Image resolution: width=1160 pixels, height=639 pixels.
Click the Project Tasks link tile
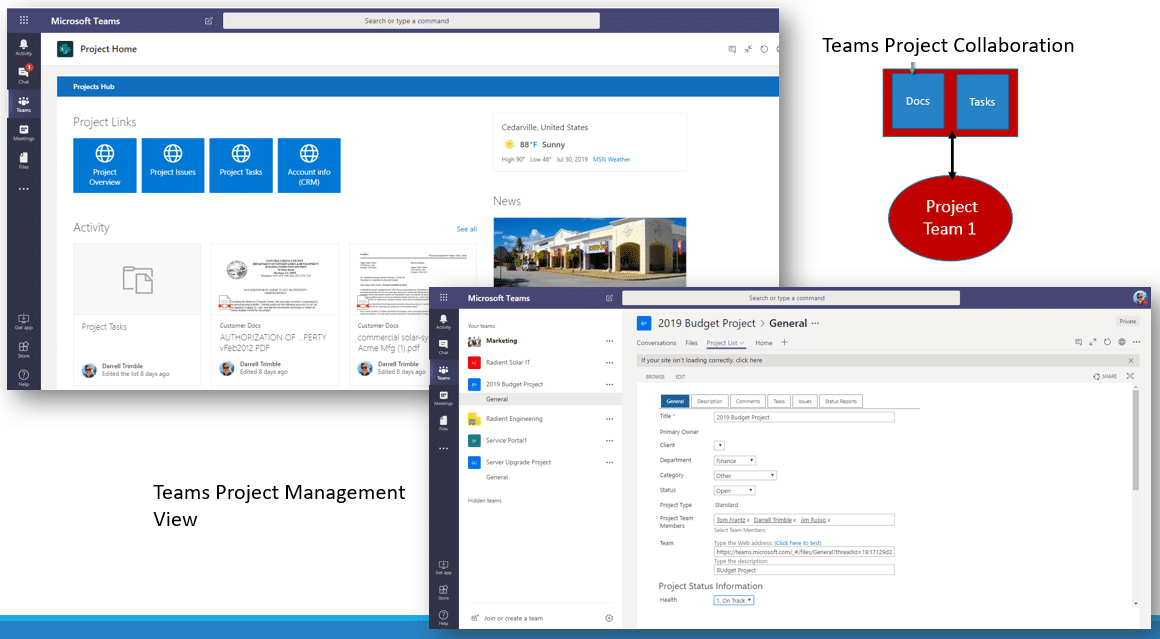point(241,166)
